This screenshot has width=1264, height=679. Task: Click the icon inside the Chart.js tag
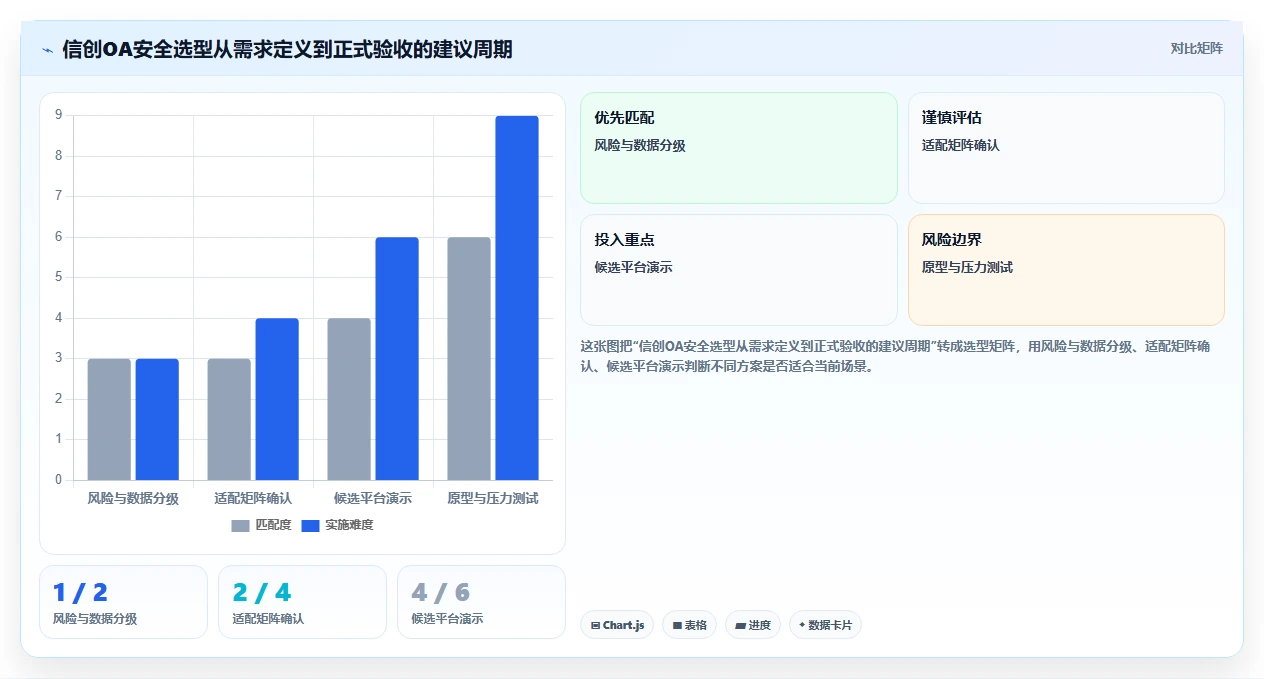coord(595,625)
